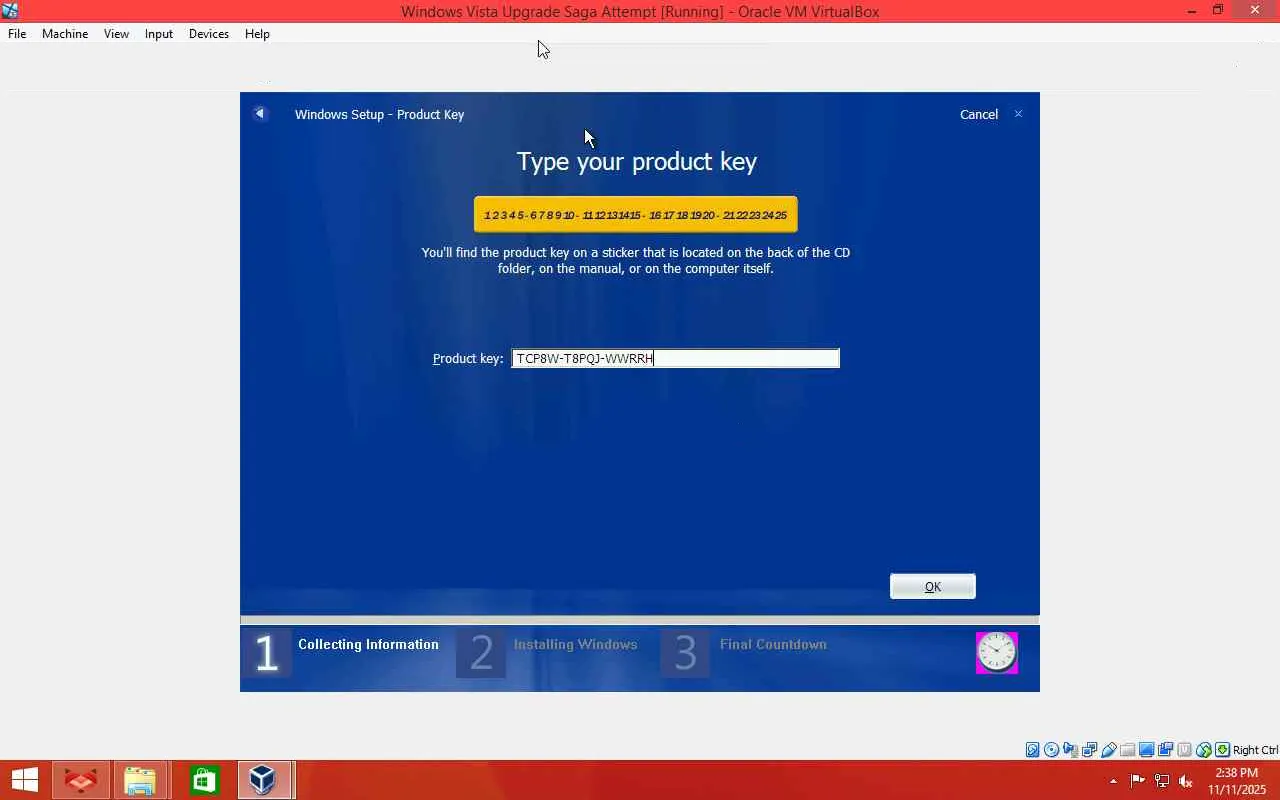Click the "Collecting Information" step label

(368, 644)
